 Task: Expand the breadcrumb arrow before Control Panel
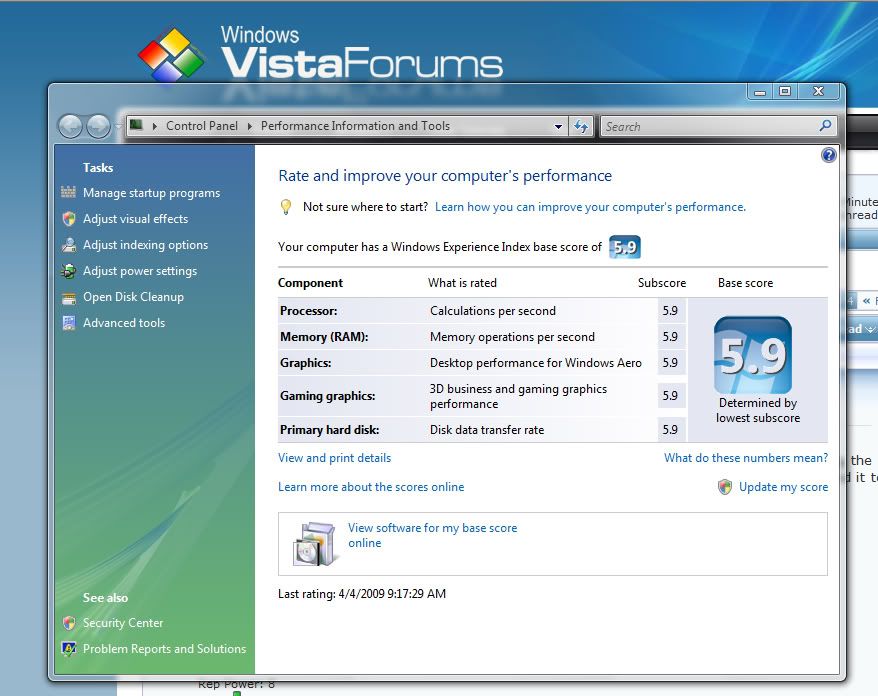pyautogui.click(x=155, y=127)
